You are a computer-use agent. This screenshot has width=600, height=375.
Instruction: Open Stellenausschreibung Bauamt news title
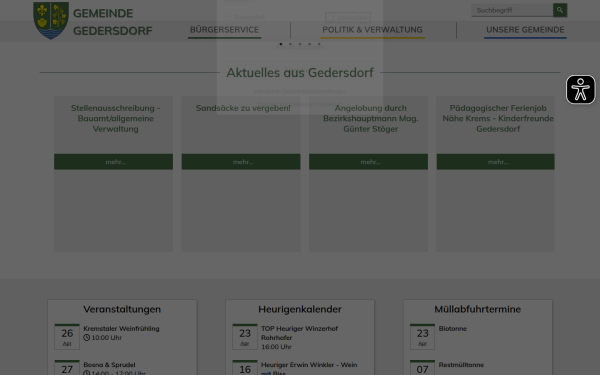coord(116,118)
